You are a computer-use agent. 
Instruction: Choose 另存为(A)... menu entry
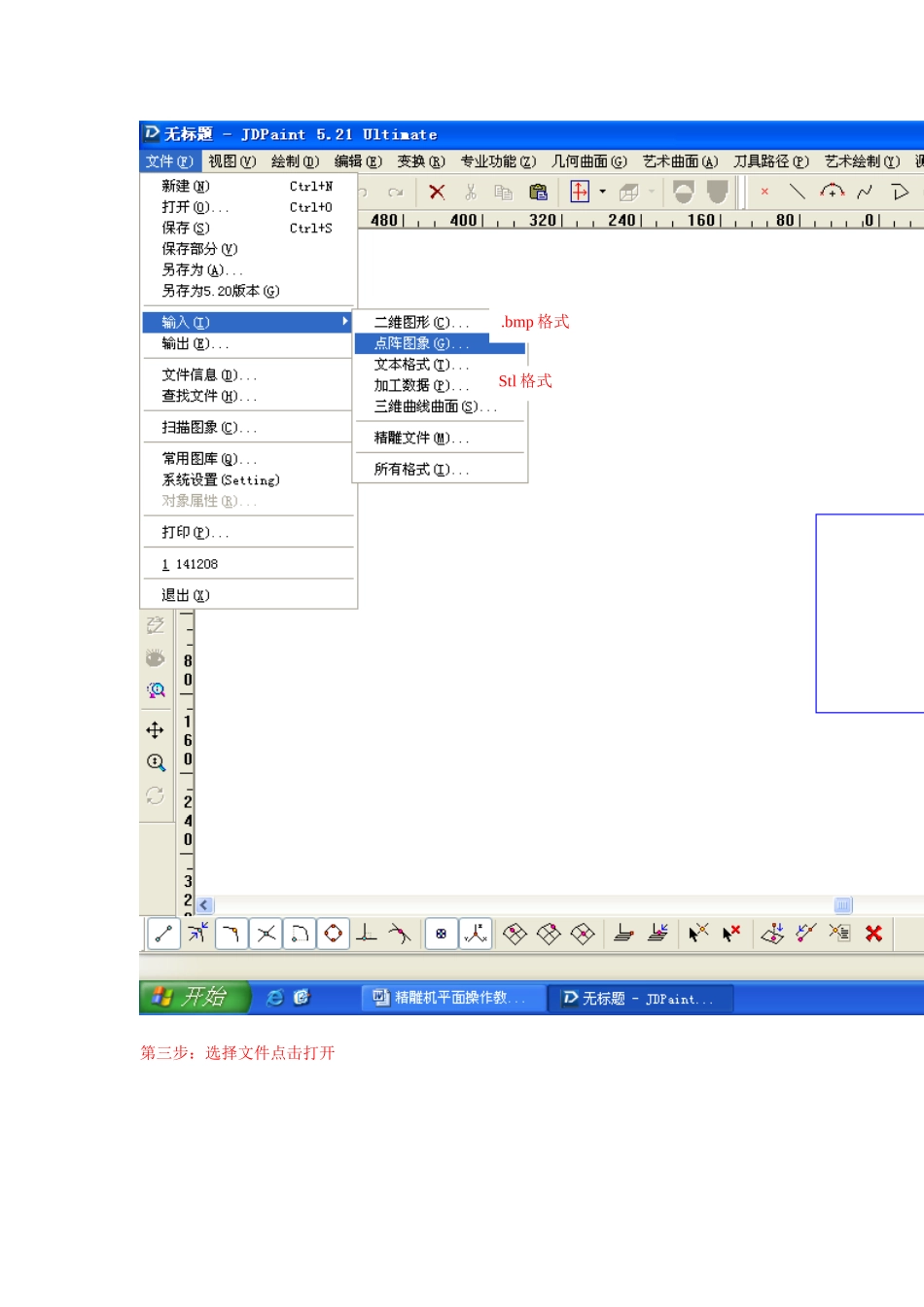[x=248, y=269]
